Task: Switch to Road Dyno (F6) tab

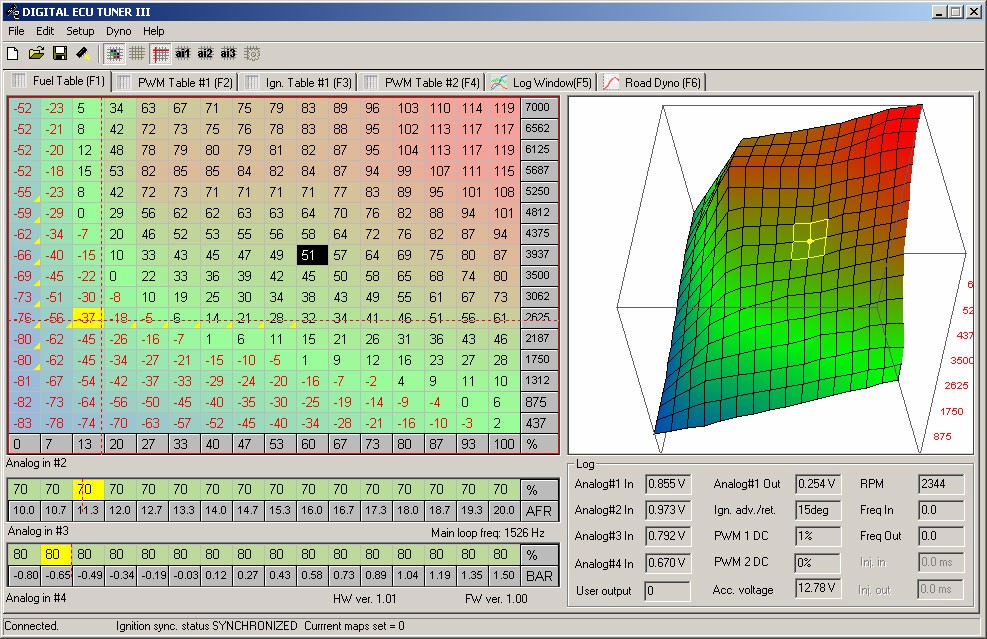Action: 654,82
